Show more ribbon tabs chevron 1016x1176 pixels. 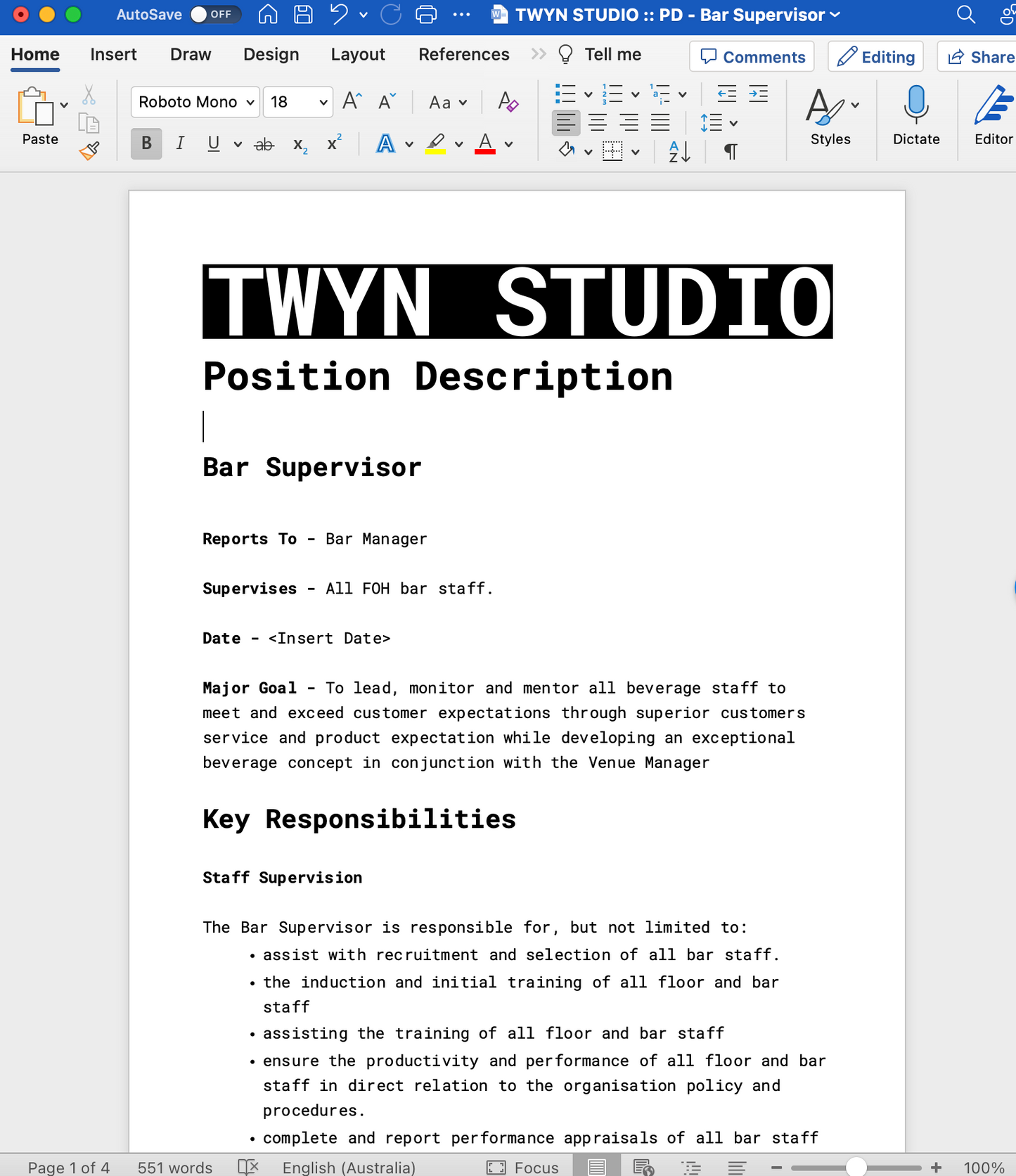tap(539, 54)
